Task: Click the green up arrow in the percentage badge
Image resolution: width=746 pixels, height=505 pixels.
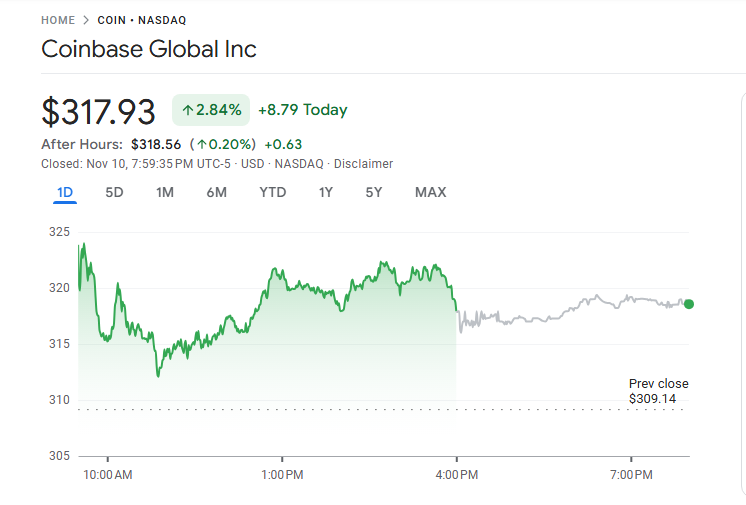Action: point(187,110)
